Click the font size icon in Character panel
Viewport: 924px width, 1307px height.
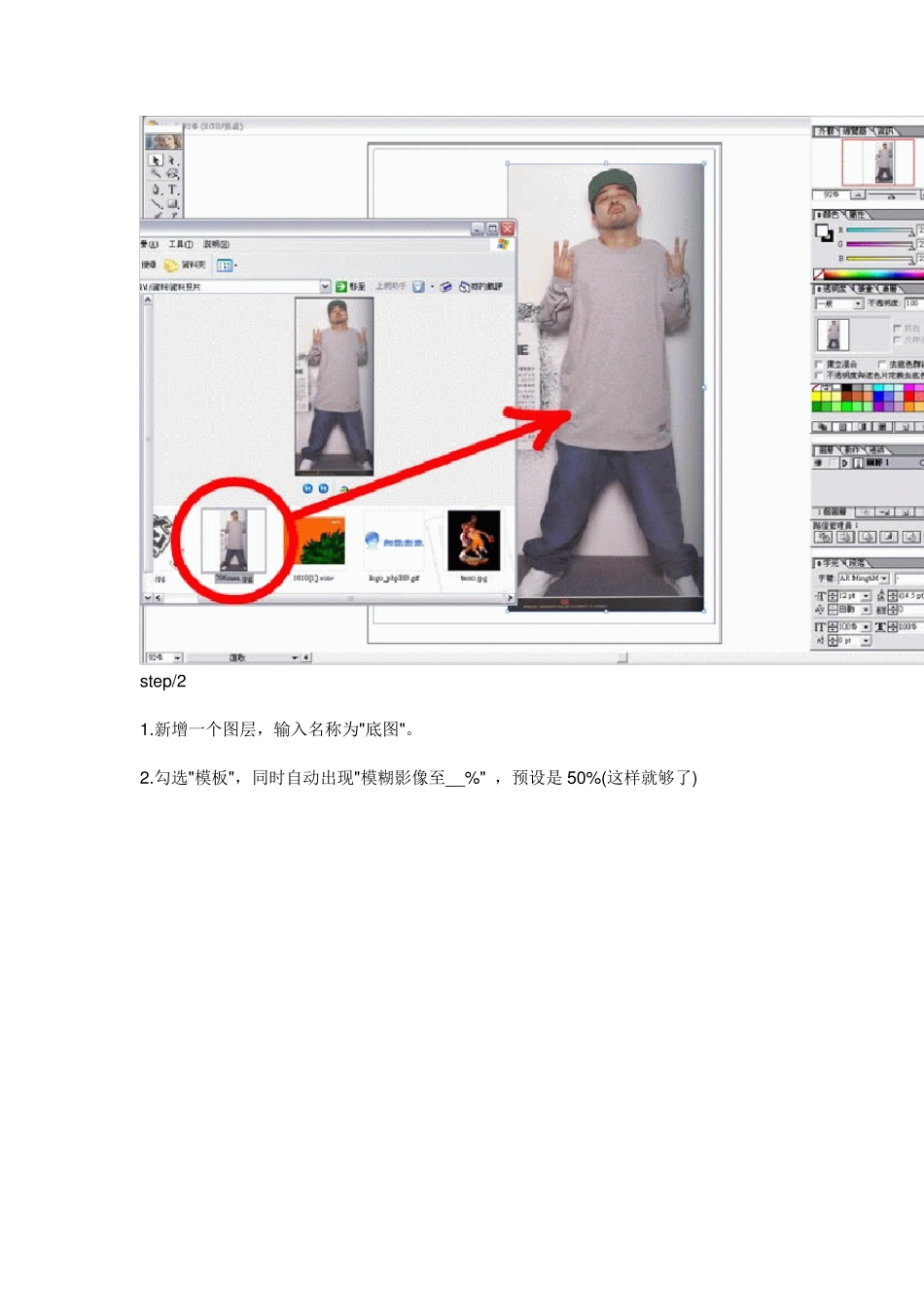click(820, 596)
